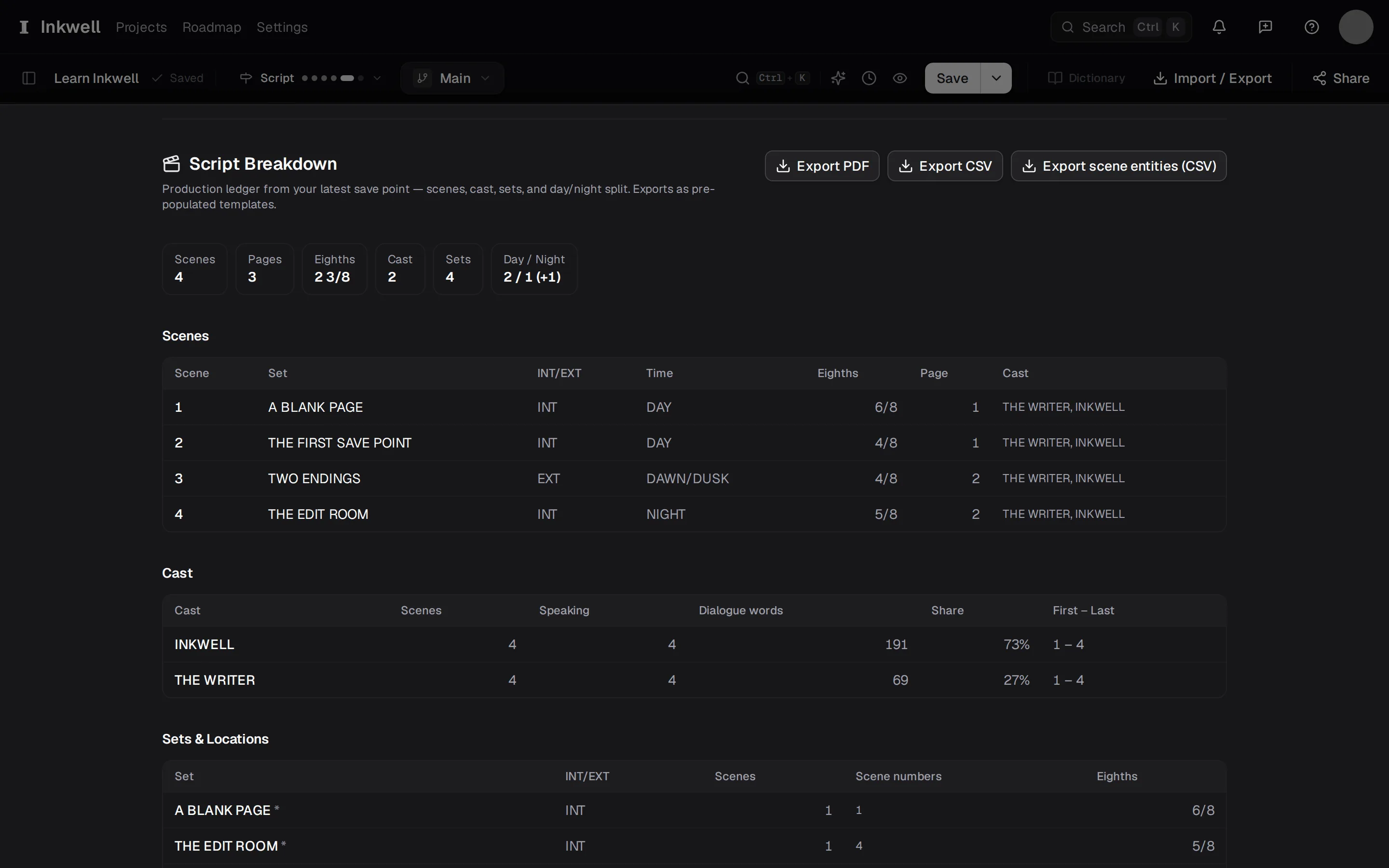
Task: Open the Dictionary panel
Action: pyautogui.click(x=1086, y=78)
